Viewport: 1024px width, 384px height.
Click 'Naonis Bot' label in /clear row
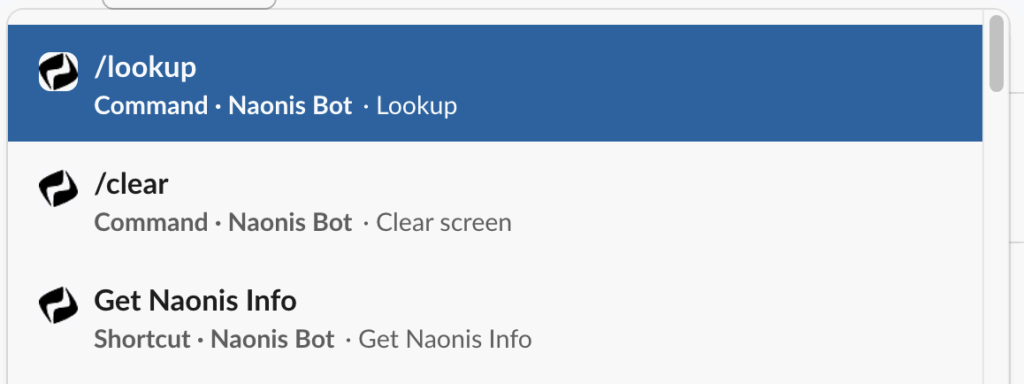point(290,223)
